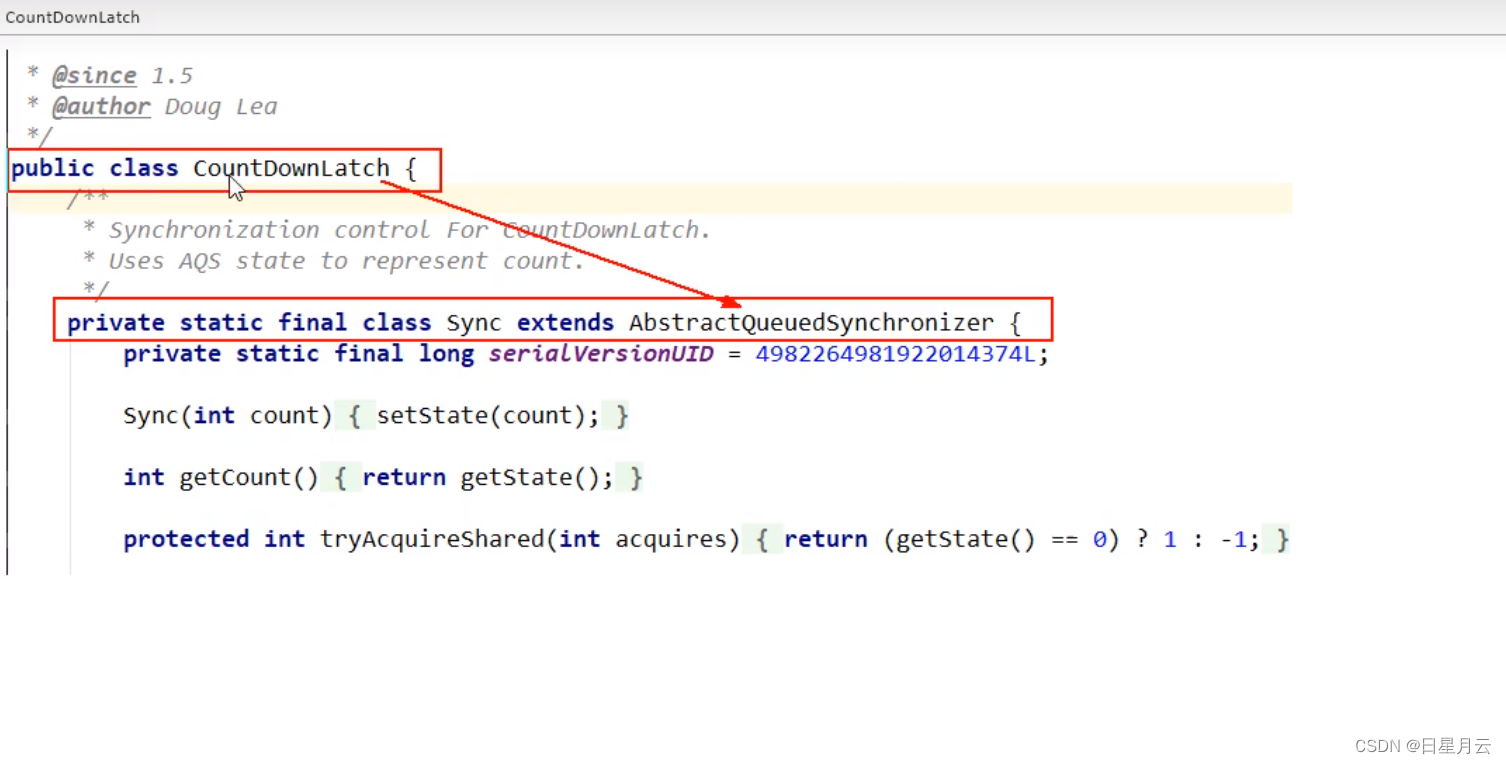Click getState() in tryAcquireShared body
The width and height of the screenshot is (1506, 764).
(965, 539)
